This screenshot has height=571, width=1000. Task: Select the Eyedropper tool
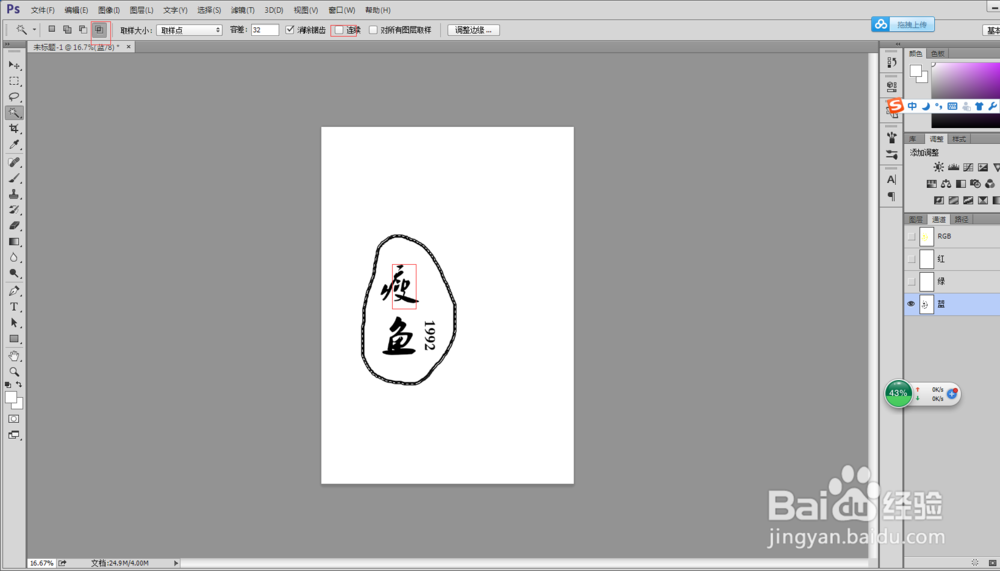[14, 145]
